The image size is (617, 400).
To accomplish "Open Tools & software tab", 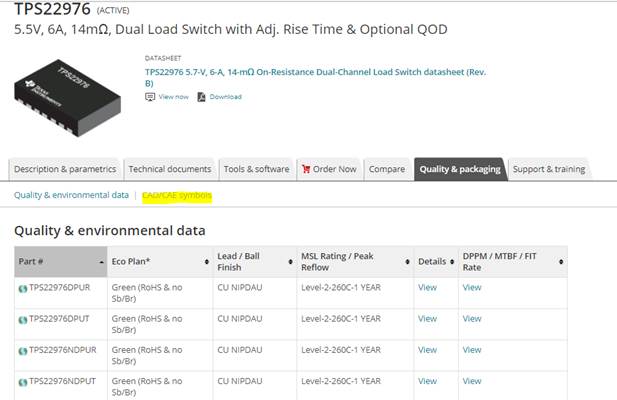I will [257, 169].
